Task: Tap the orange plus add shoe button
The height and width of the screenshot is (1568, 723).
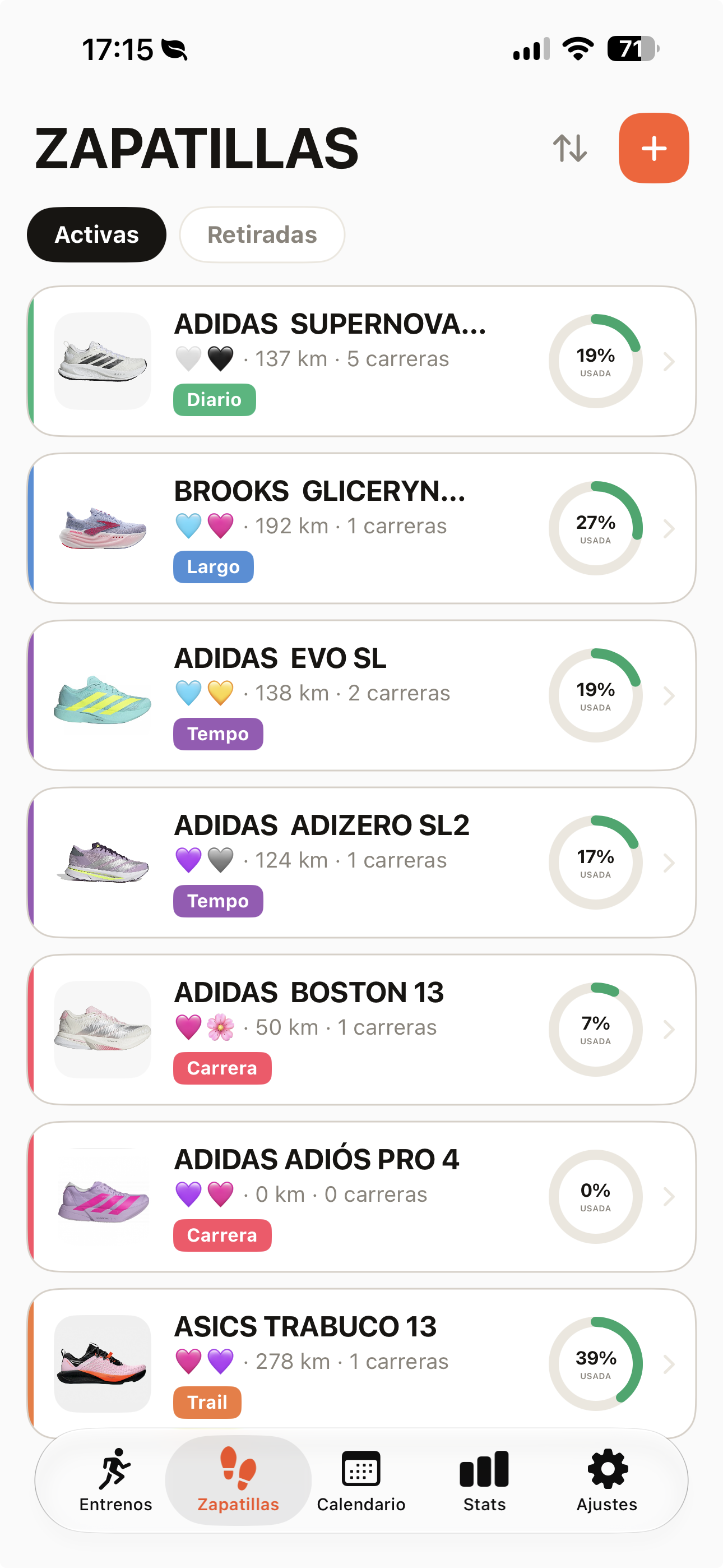Action: (654, 148)
